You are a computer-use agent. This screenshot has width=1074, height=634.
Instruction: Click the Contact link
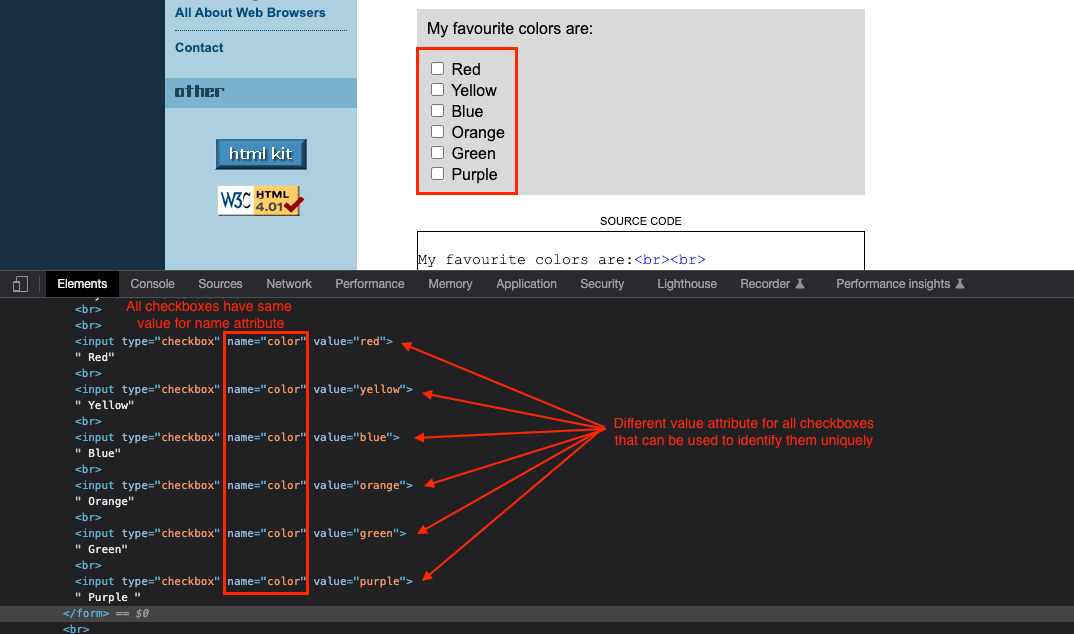[x=199, y=47]
